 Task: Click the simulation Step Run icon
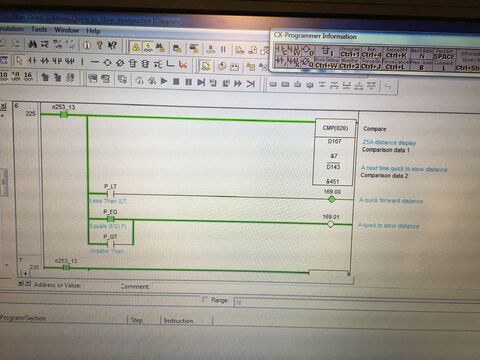click(x=201, y=82)
